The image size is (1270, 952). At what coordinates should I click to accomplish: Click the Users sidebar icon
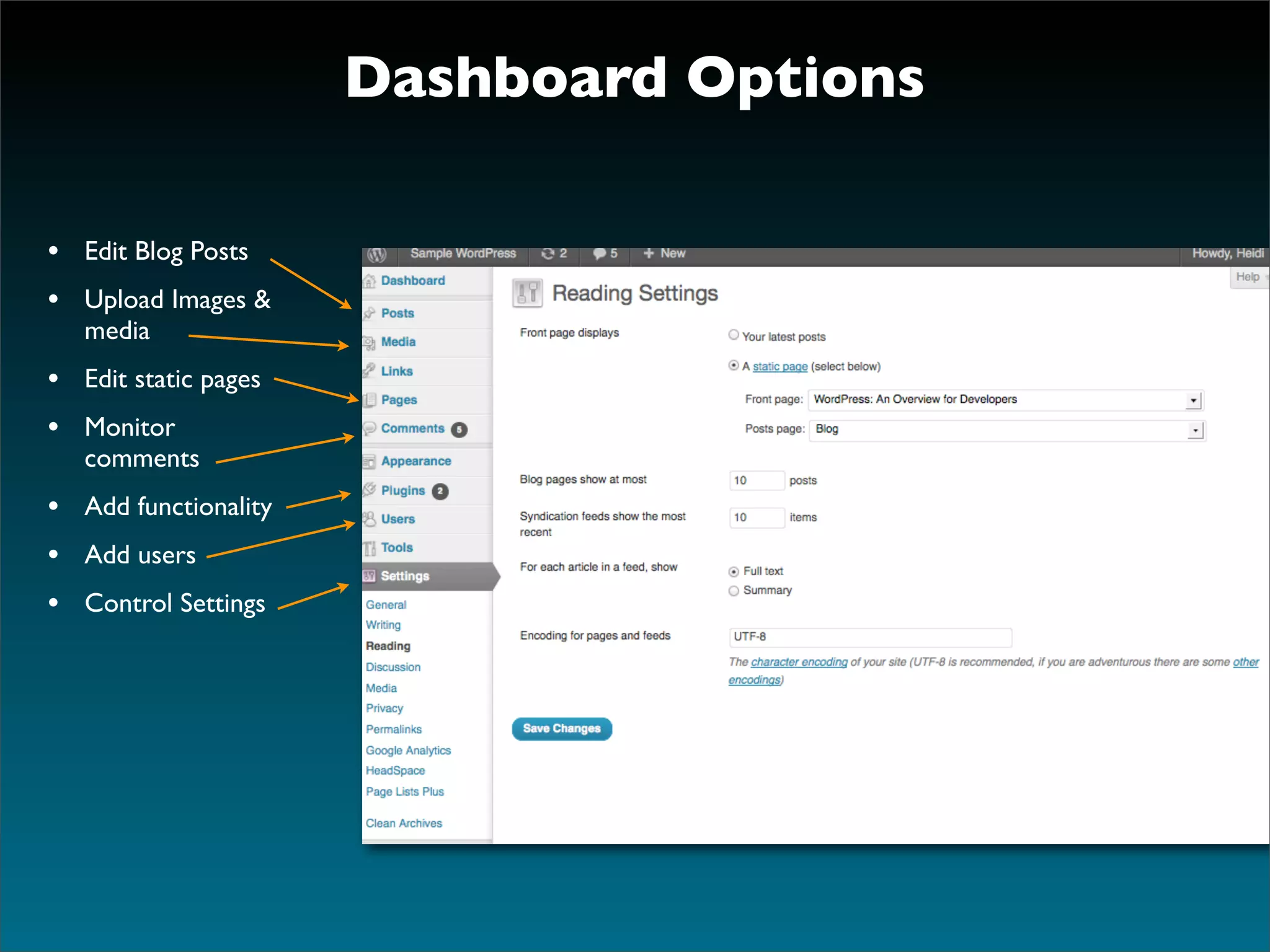[x=370, y=519]
